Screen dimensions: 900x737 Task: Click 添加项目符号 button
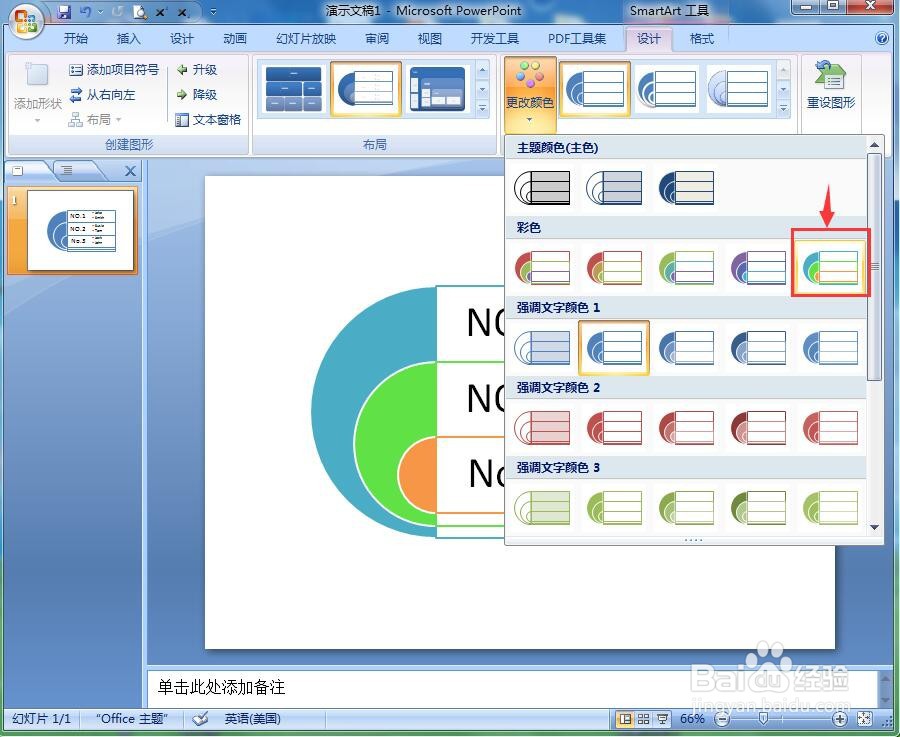(x=114, y=70)
